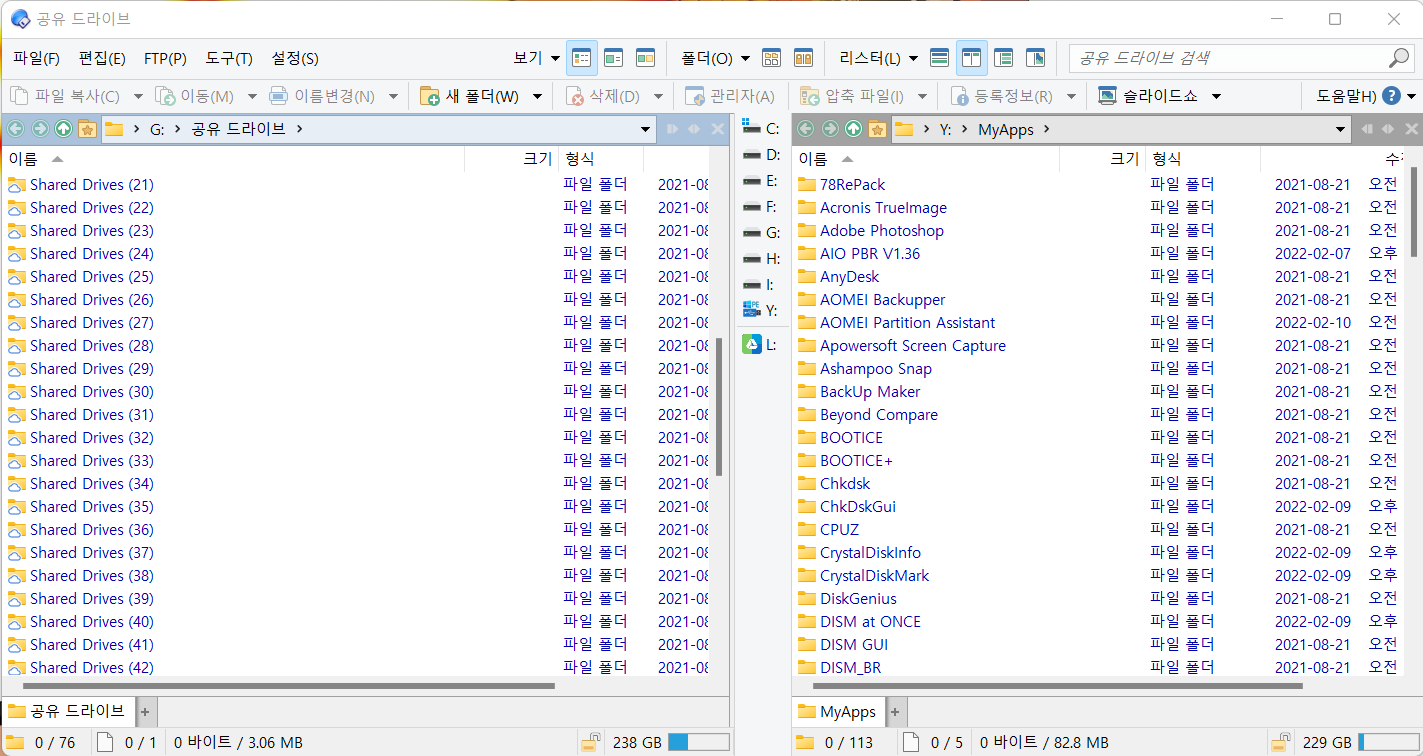The width and height of the screenshot is (1423, 756).
Task: Click the blue help question mark icon
Action: [x=1392, y=96]
